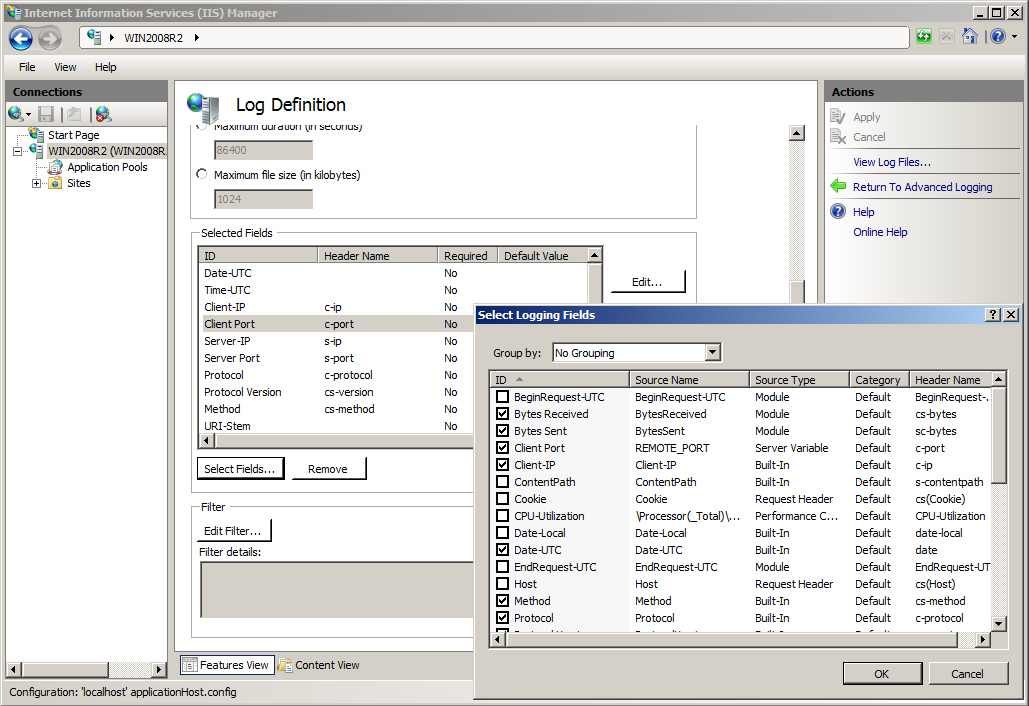Click the WIN2008R2 server node icon
Screen dimensions: 1029x706
click(x=37, y=150)
